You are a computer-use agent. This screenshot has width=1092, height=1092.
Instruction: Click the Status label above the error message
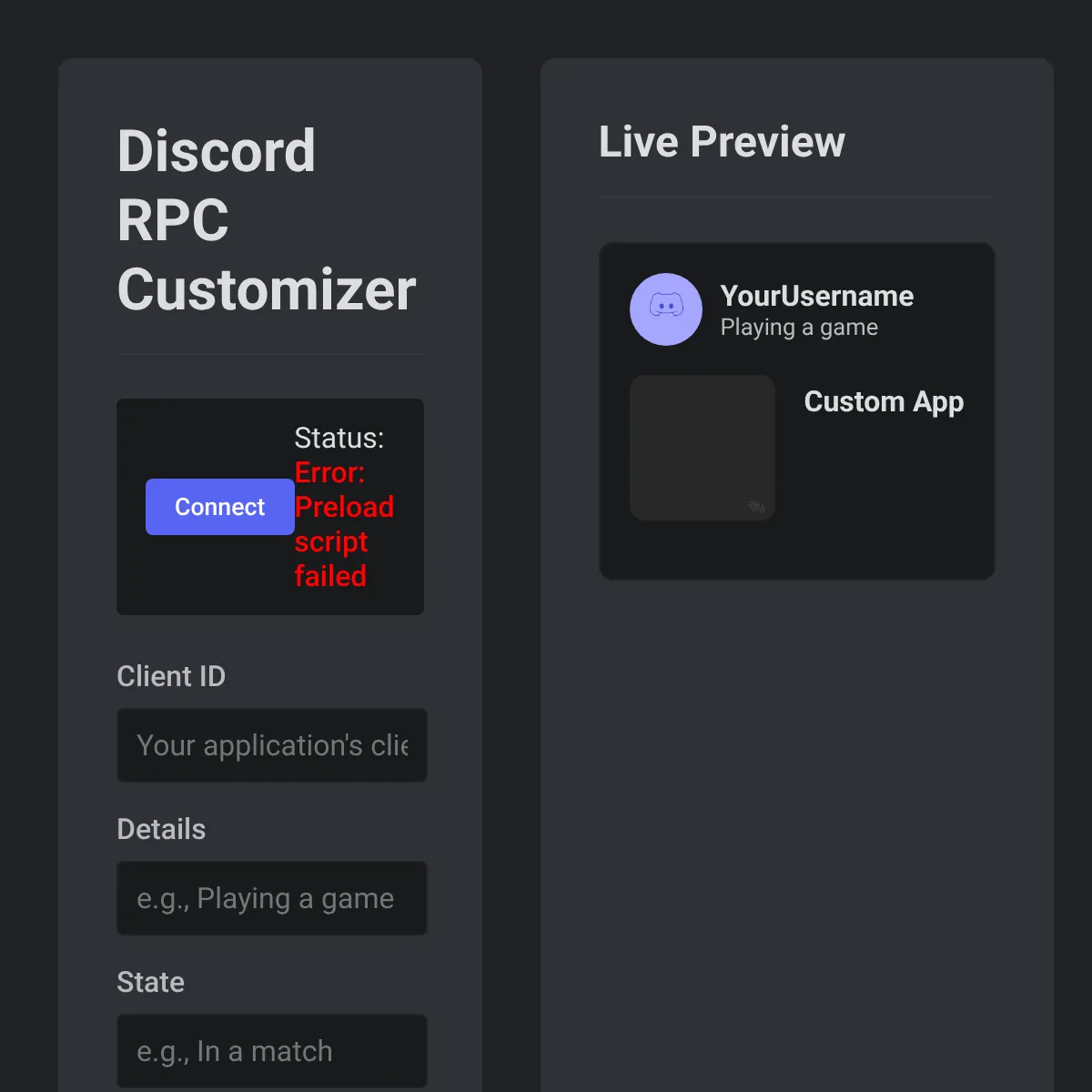click(x=339, y=438)
